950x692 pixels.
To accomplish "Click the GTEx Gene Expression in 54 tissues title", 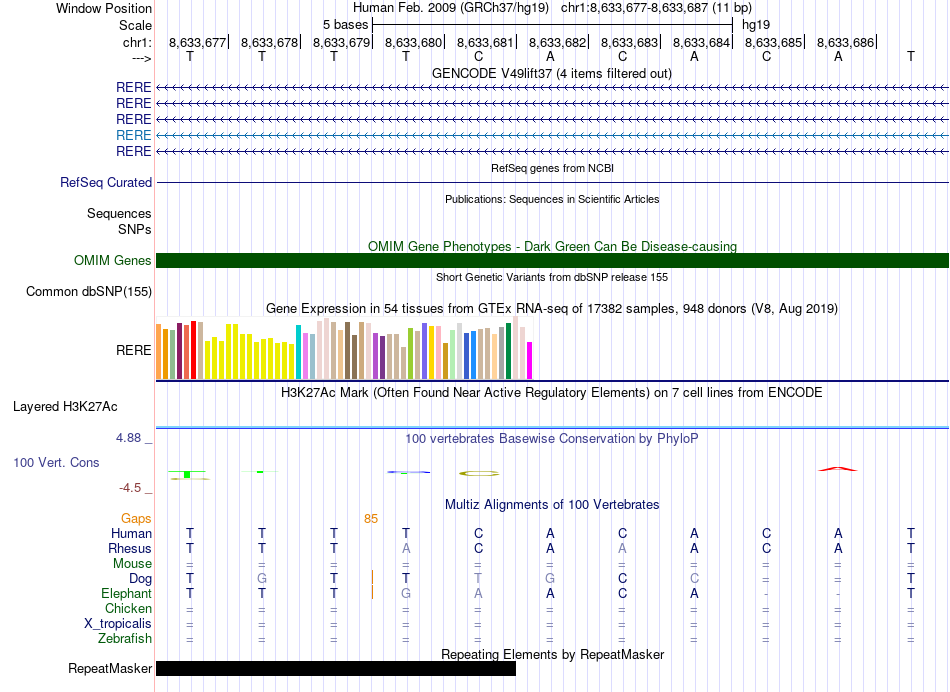I will point(552,308).
